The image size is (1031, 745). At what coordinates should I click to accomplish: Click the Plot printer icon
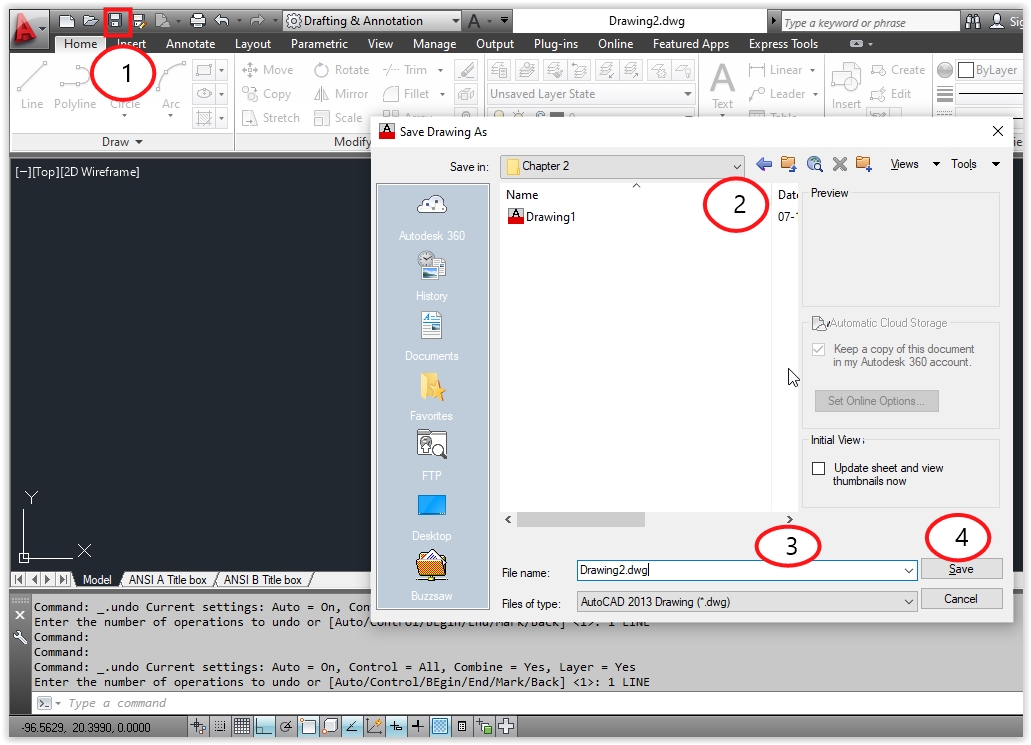(197, 21)
